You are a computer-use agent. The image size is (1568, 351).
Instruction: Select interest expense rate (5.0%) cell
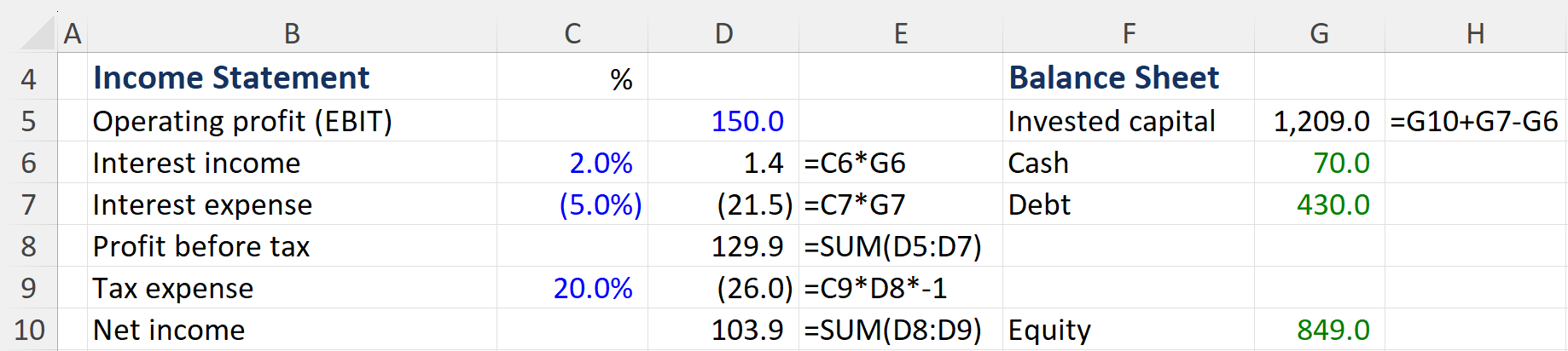(600, 204)
